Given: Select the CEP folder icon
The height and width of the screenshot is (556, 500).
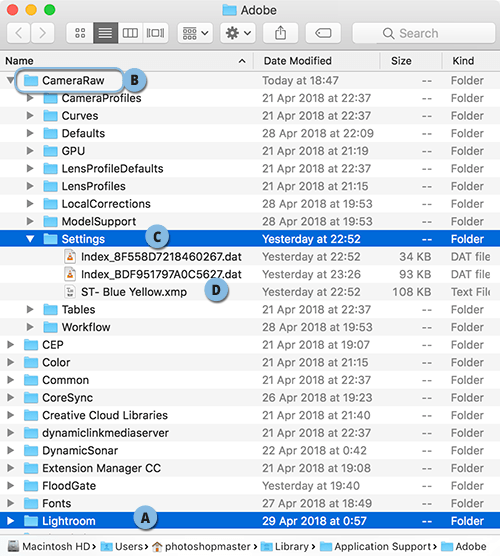Looking at the screenshot, I should (31, 345).
